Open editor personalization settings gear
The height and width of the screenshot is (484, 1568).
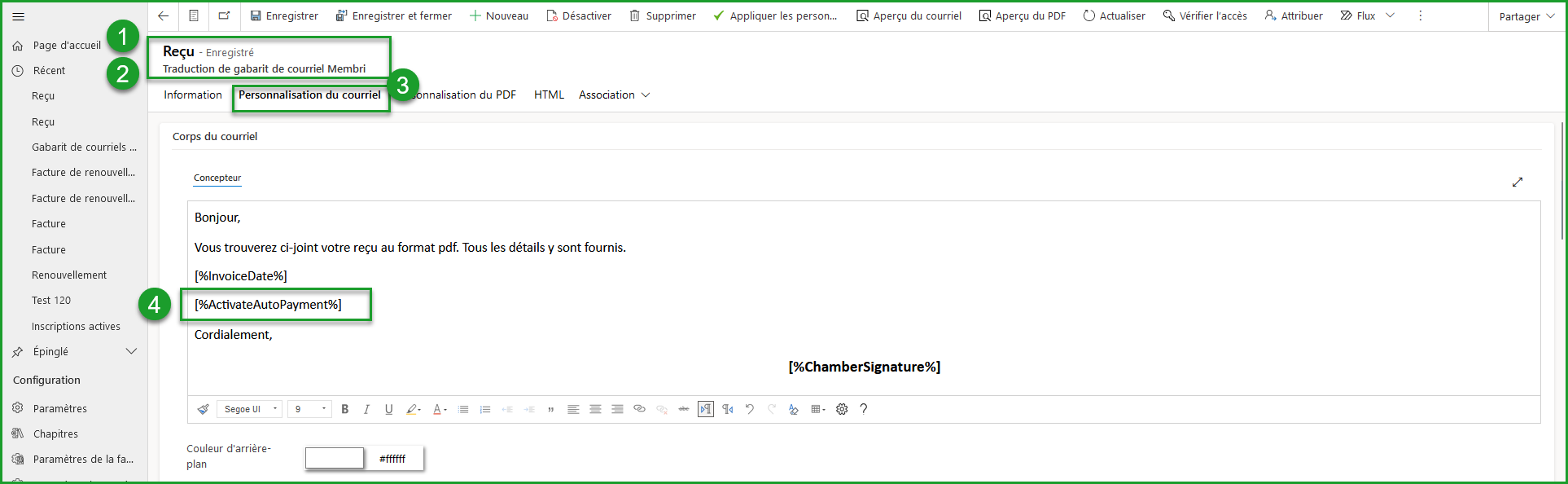(842, 409)
